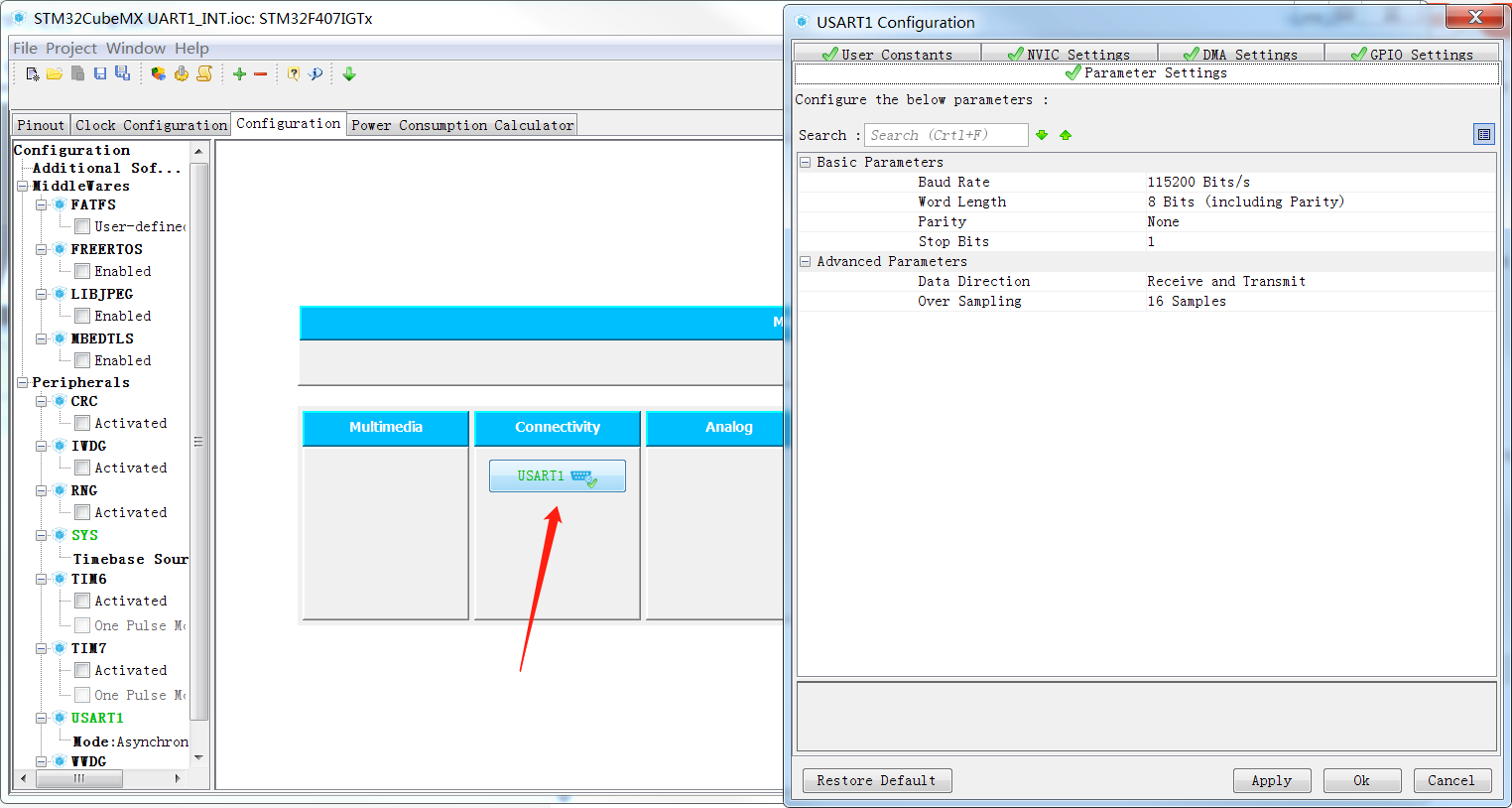This screenshot has height=808, width=1512.
Task: Click the Generate Report scroll icon
Action: tap(204, 73)
